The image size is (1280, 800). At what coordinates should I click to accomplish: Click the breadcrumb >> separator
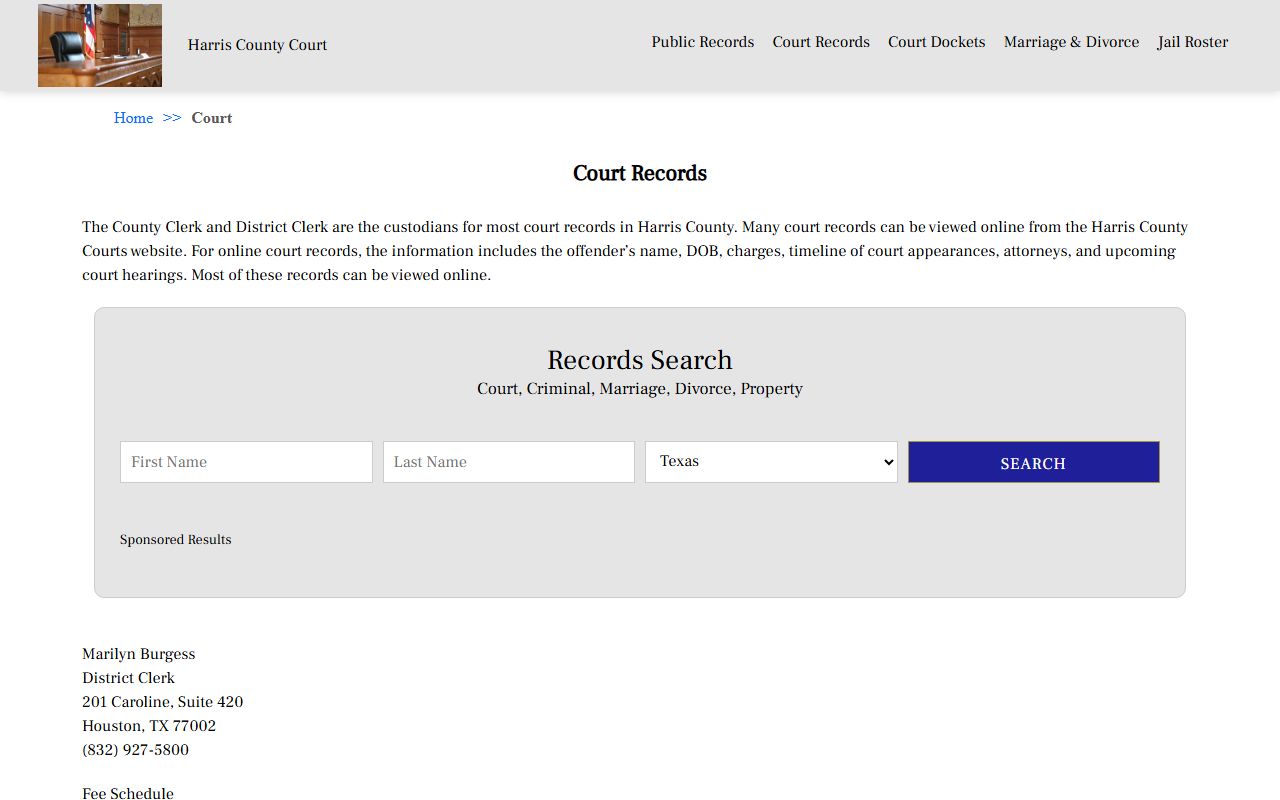(x=172, y=118)
